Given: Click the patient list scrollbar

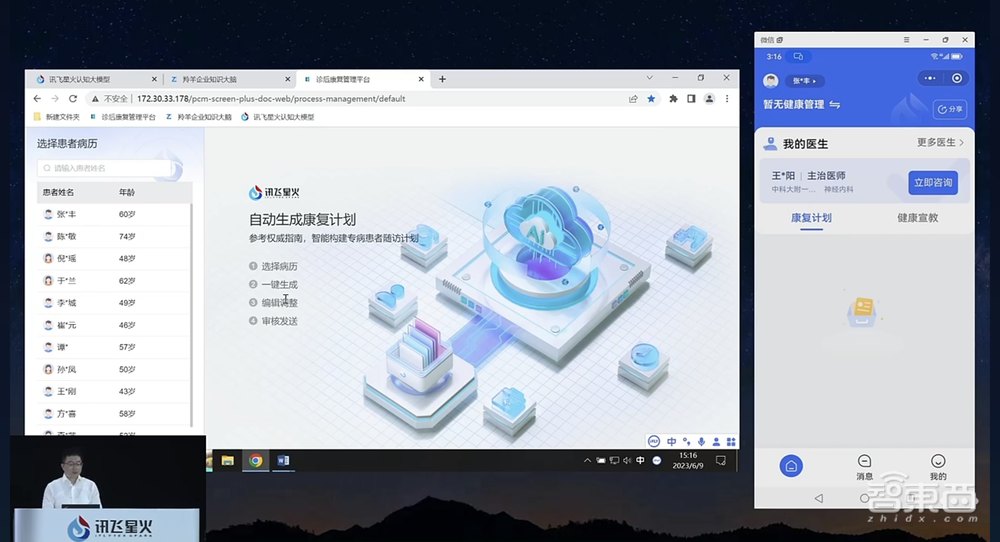Looking at the screenshot, I should click(x=191, y=315).
